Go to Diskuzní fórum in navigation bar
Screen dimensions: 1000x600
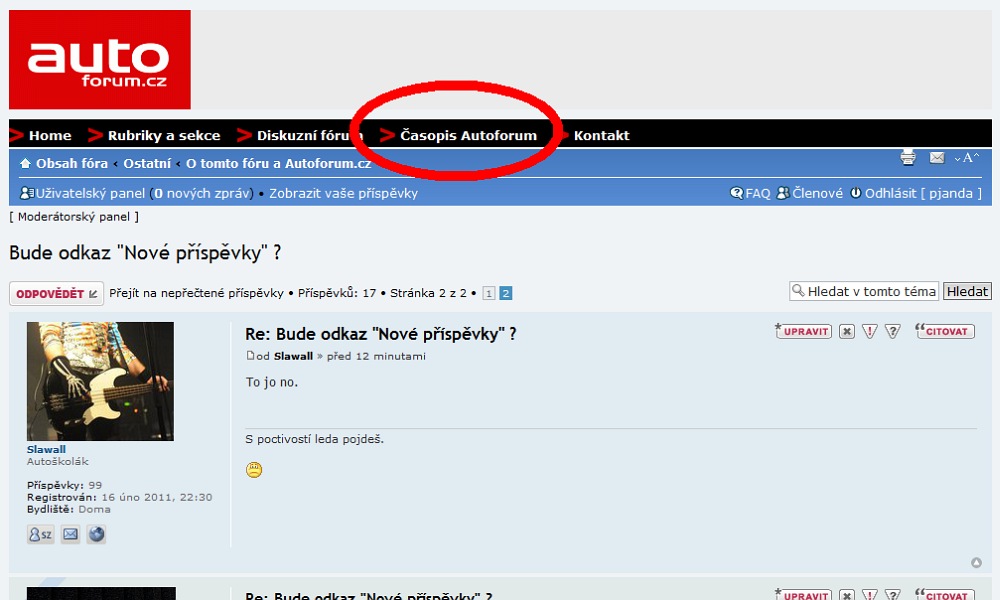point(309,135)
